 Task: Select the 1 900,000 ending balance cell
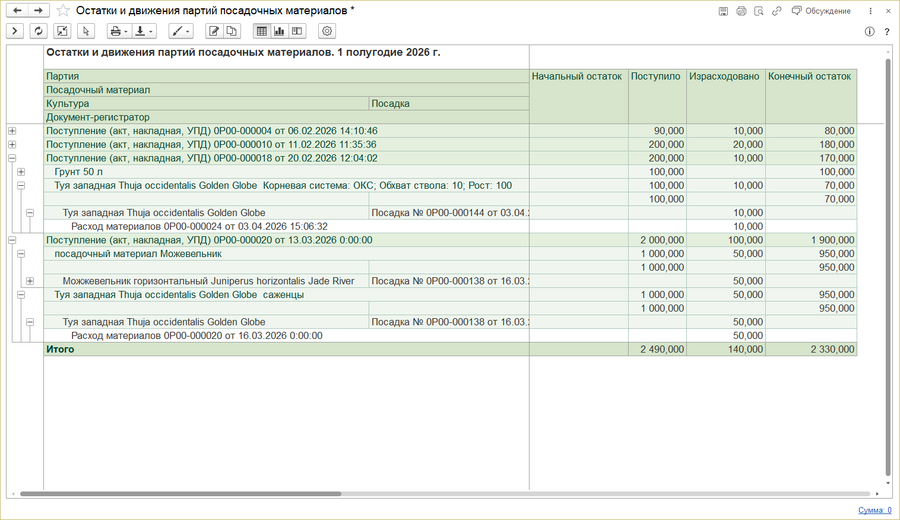(811, 240)
